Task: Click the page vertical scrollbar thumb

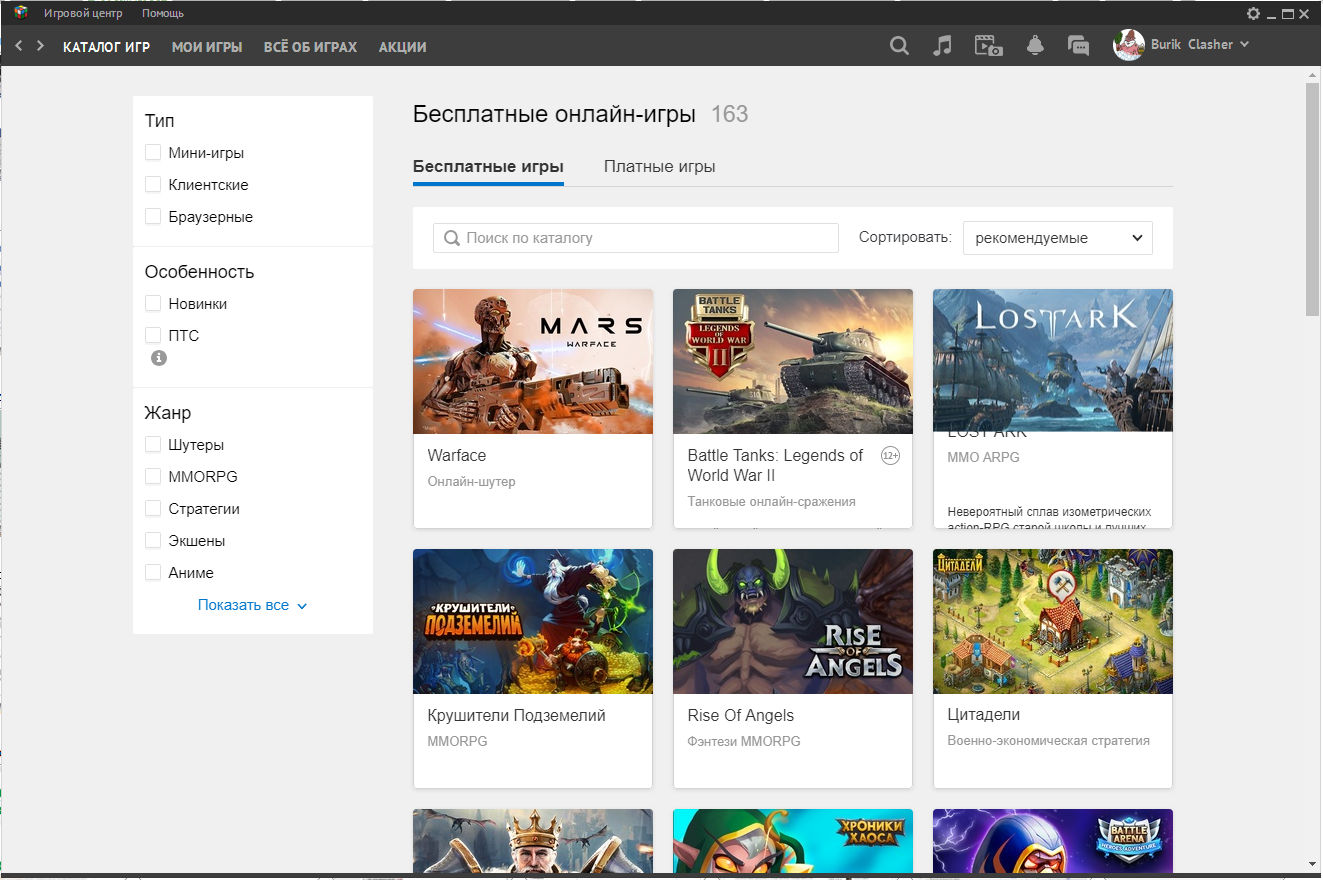Action: [1312, 200]
